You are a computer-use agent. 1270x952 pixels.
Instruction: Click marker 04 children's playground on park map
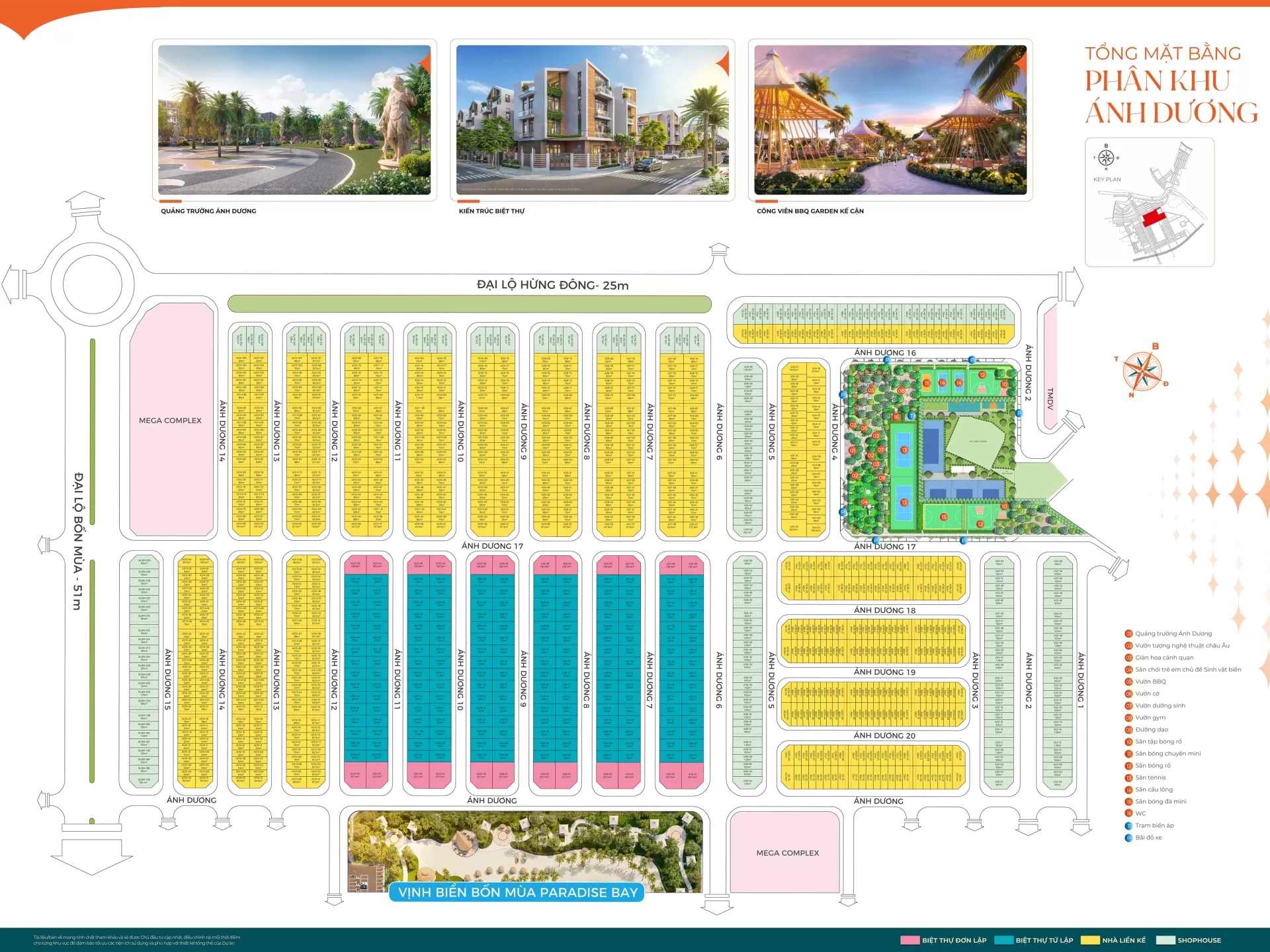[x=864, y=502]
